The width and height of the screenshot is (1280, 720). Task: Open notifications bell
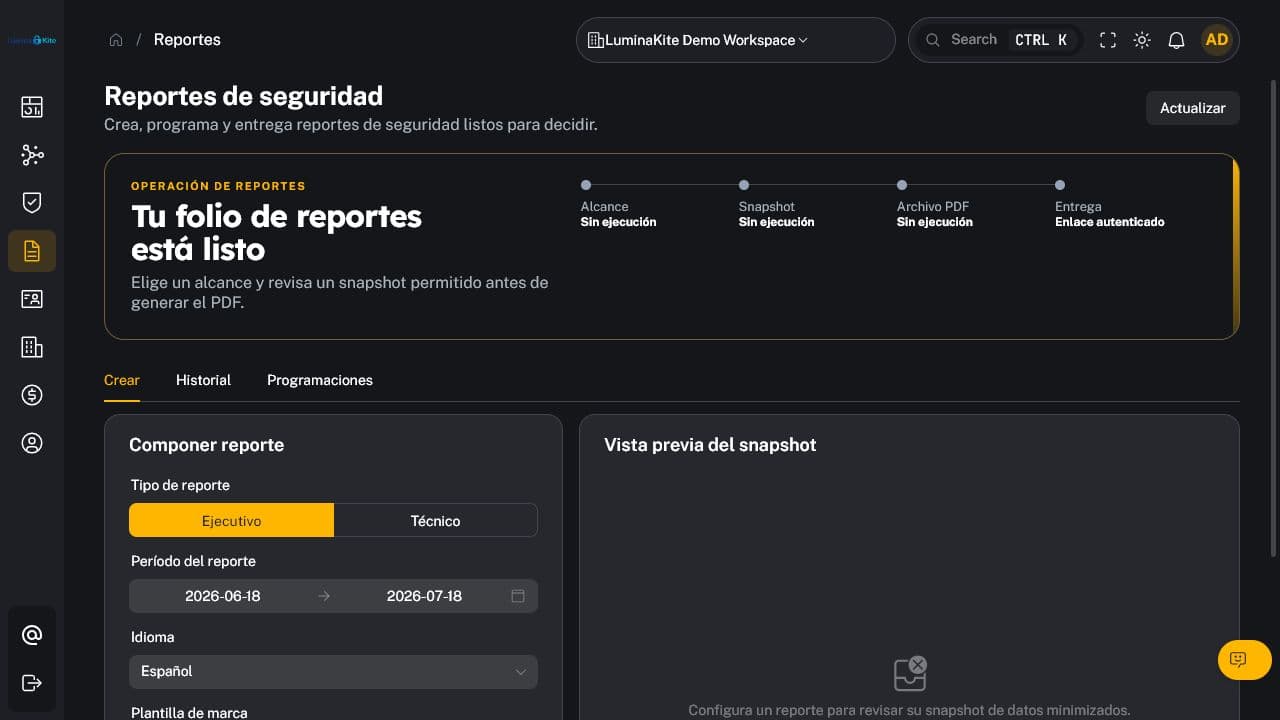click(1177, 40)
